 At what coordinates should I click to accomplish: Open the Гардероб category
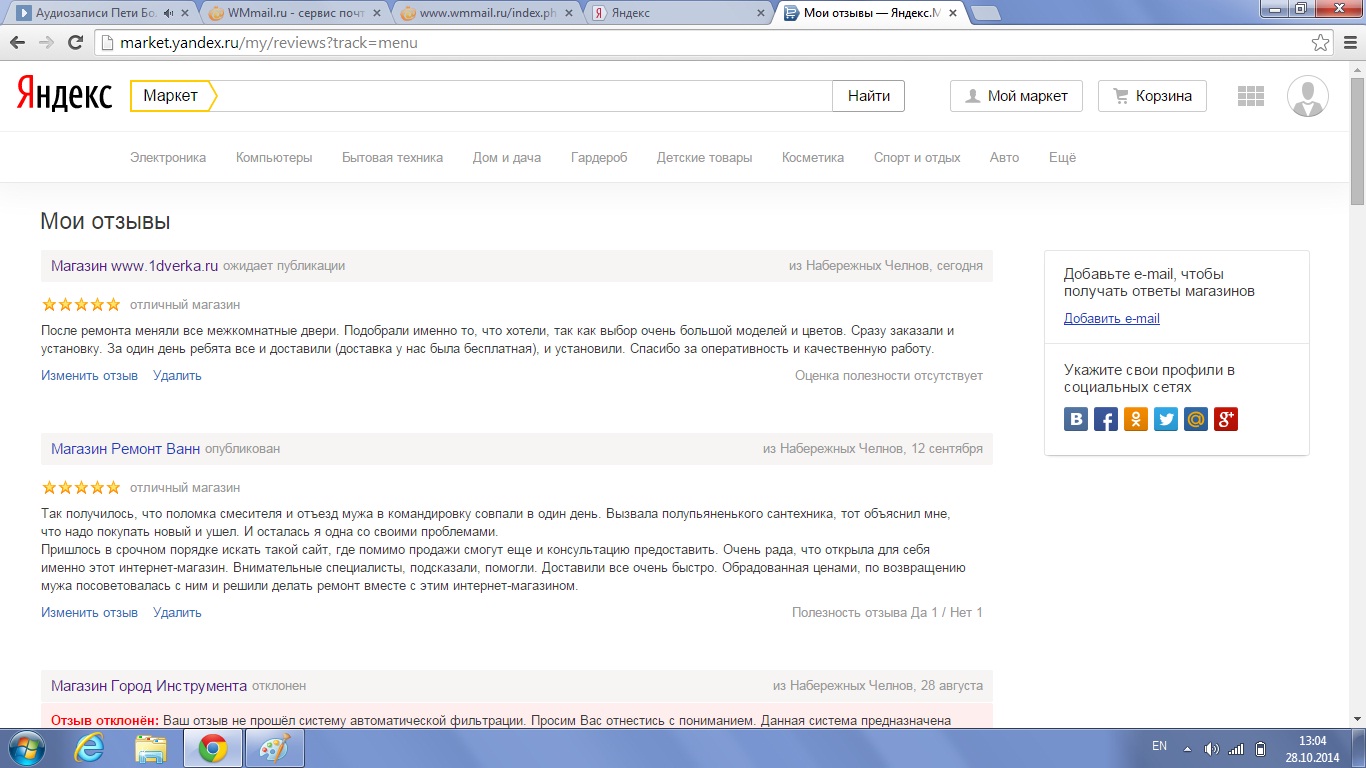click(x=599, y=157)
